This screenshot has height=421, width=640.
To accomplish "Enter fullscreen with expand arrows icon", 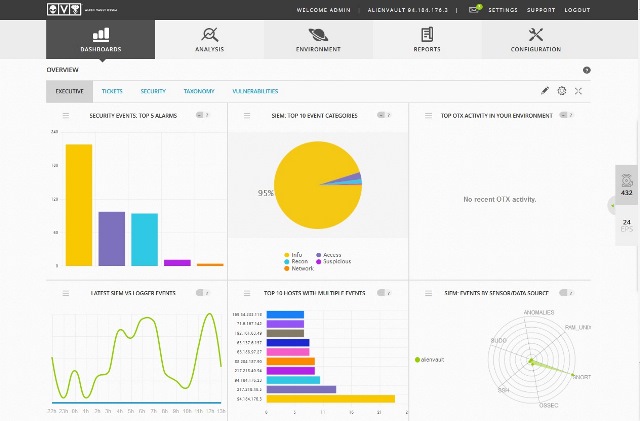I will click(579, 91).
